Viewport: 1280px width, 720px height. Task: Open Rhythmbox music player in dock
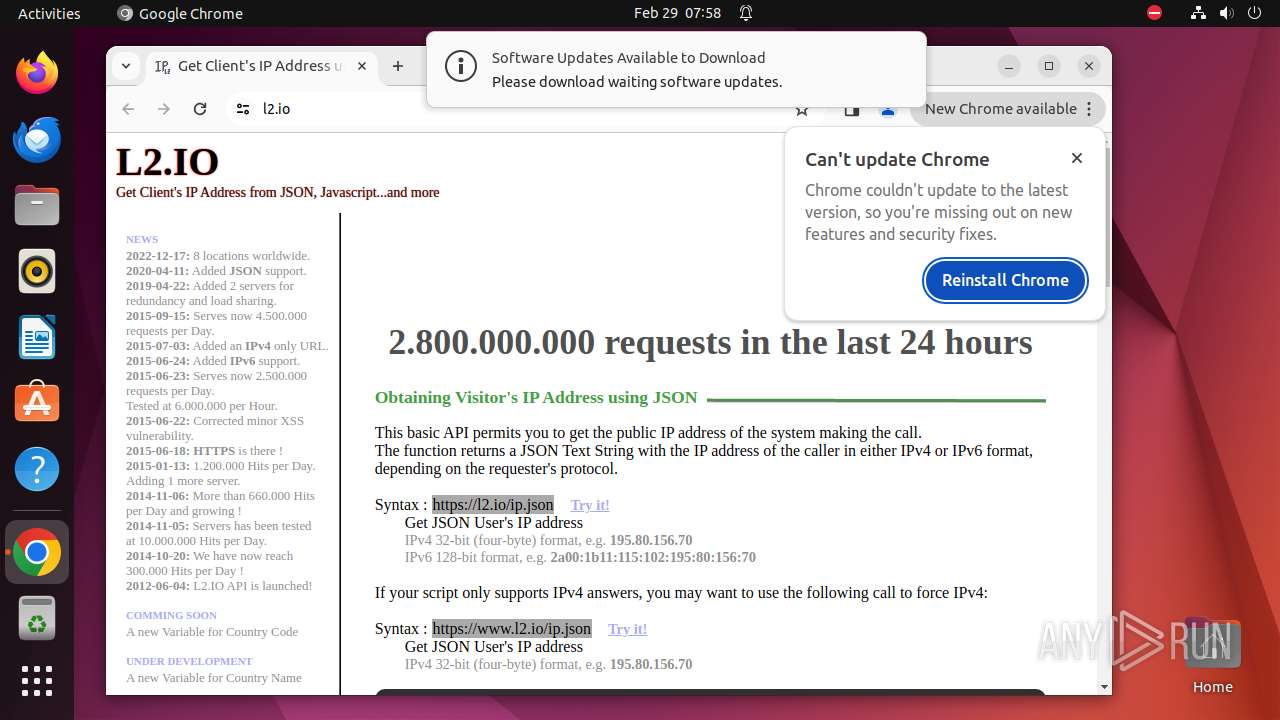(37, 271)
